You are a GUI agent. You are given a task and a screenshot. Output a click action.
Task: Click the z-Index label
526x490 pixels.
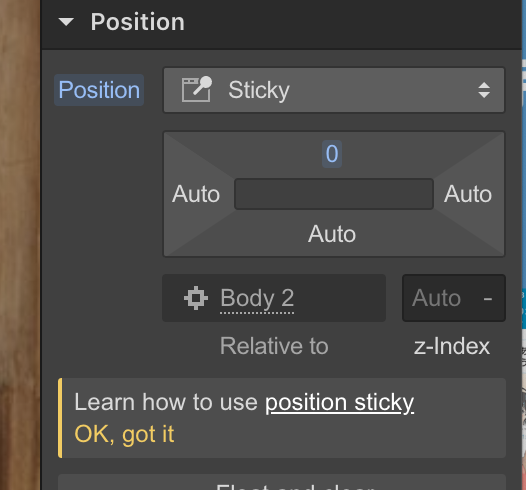452,346
